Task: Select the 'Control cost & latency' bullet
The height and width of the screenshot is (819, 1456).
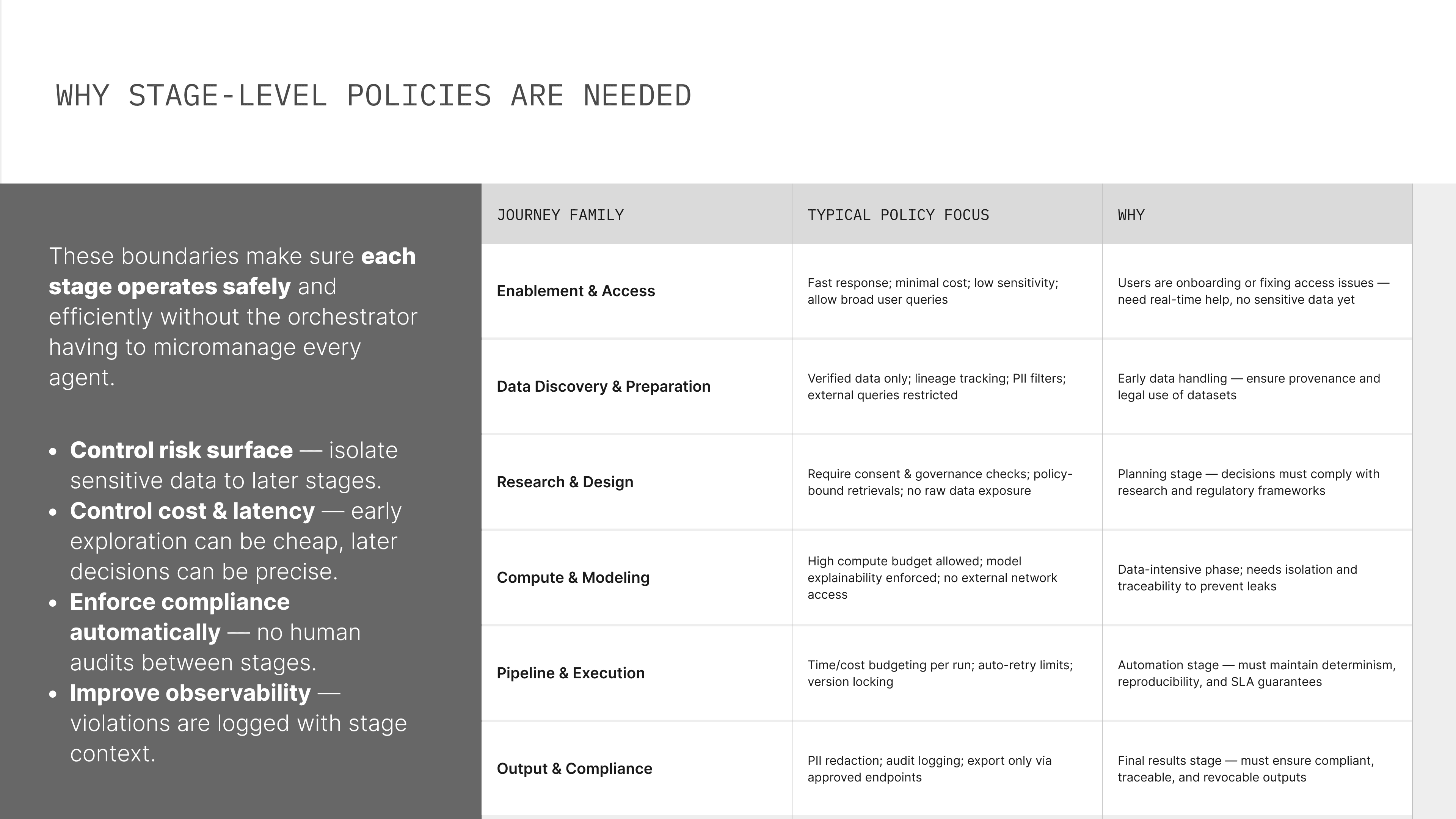Action: [x=235, y=541]
